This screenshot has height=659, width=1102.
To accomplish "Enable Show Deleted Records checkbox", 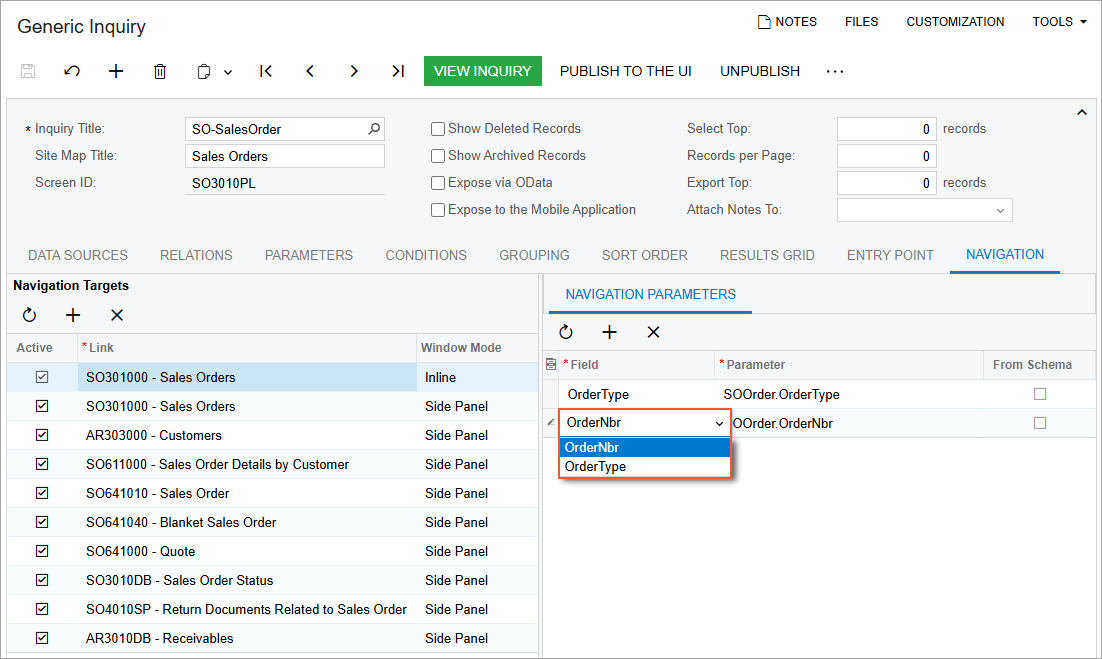I will [438, 129].
